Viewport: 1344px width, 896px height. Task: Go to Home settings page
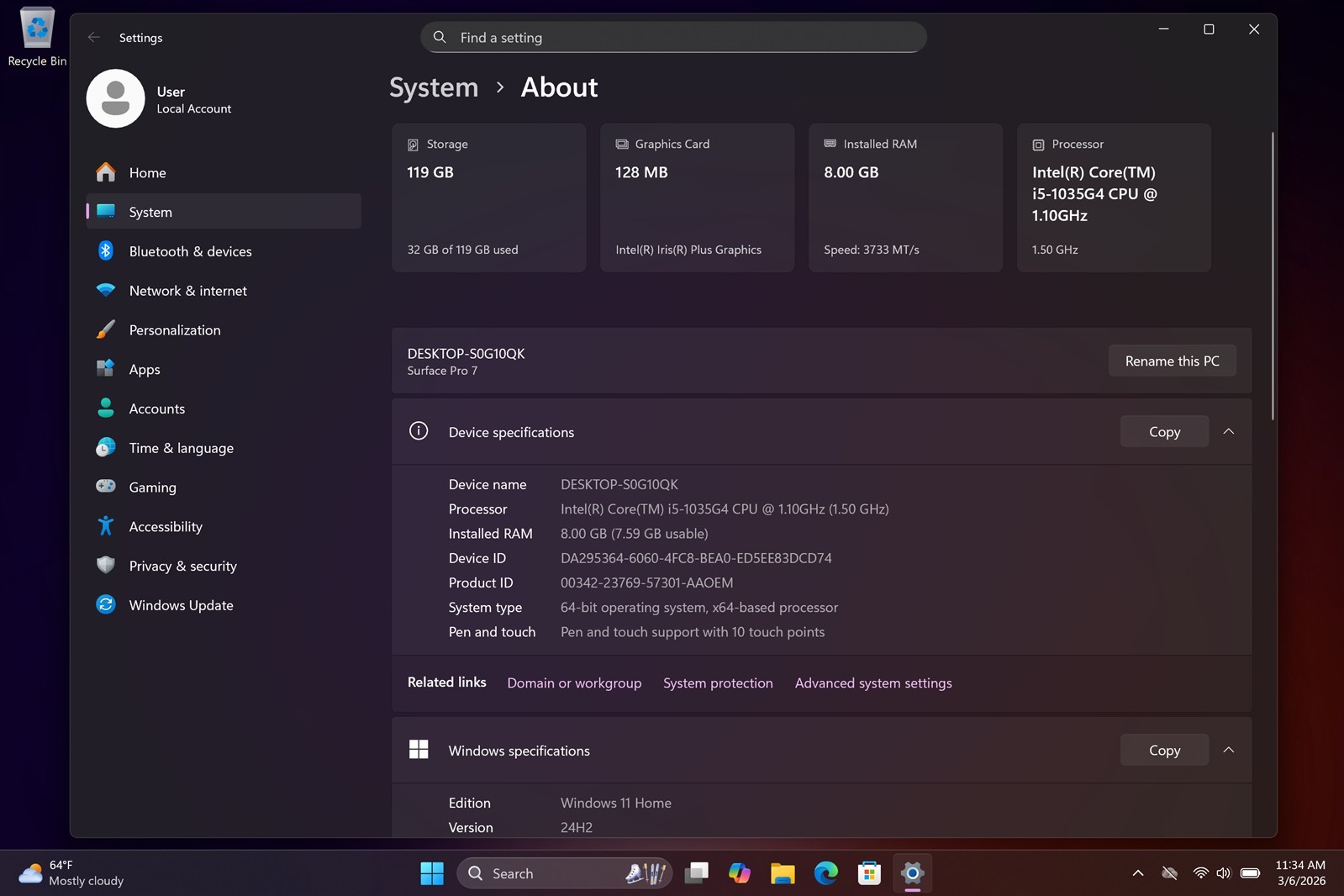pos(224,172)
